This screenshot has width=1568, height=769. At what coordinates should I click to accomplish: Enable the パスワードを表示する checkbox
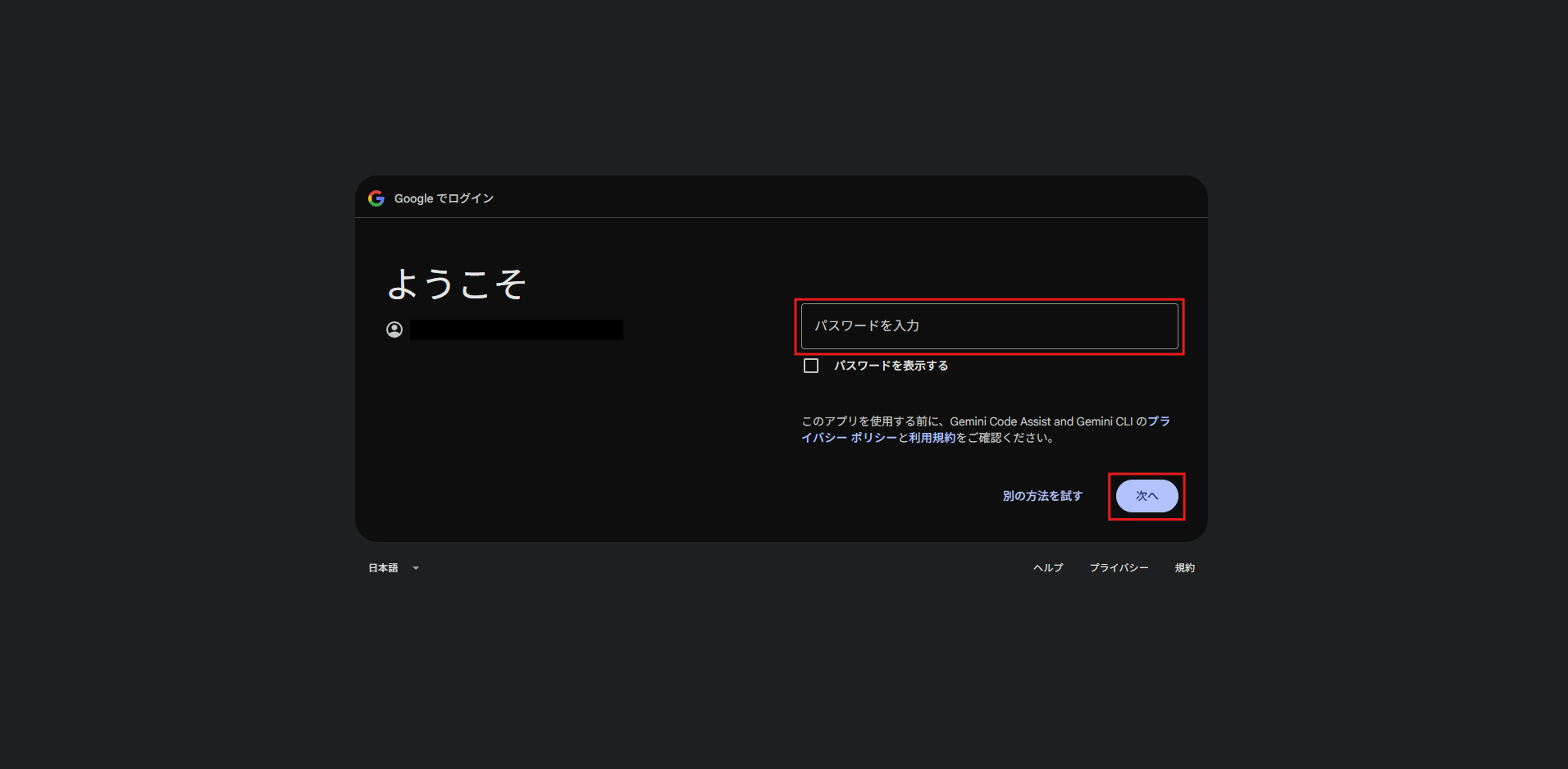[x=811, y=366]
